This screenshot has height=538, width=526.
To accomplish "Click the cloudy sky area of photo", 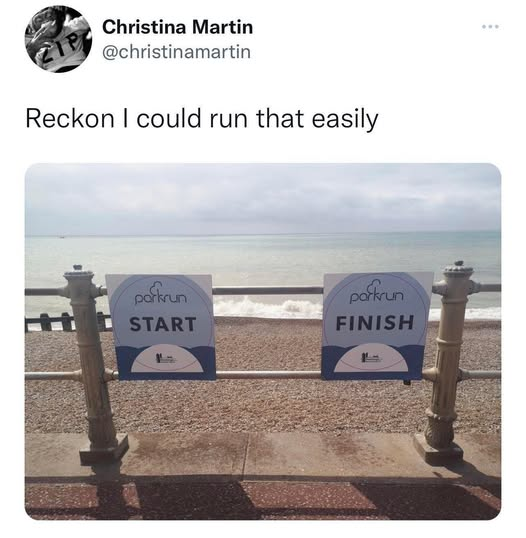I will [263, 199].
